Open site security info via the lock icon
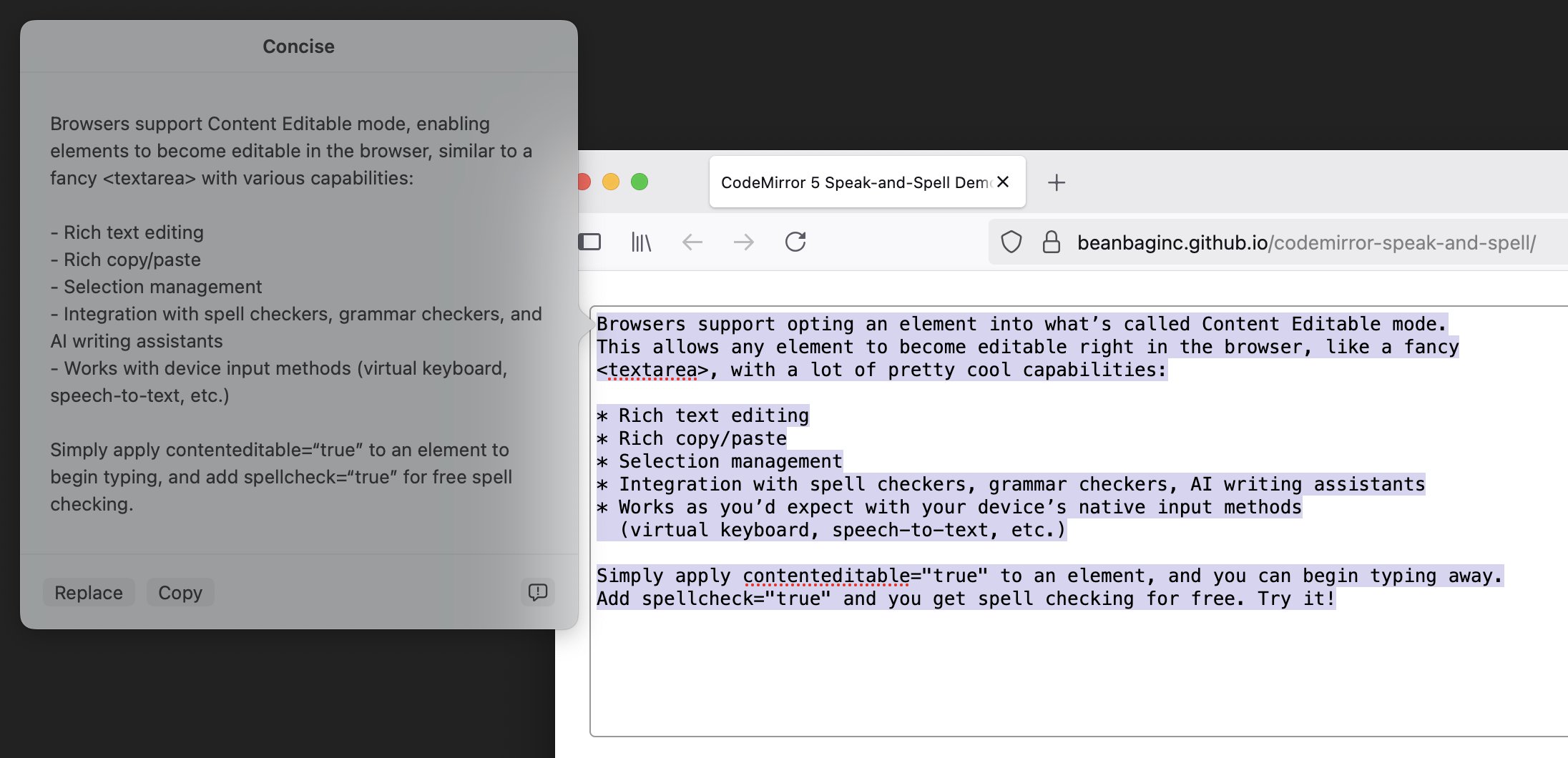The image size is (1568, 758). click(x=1051, y=242)
